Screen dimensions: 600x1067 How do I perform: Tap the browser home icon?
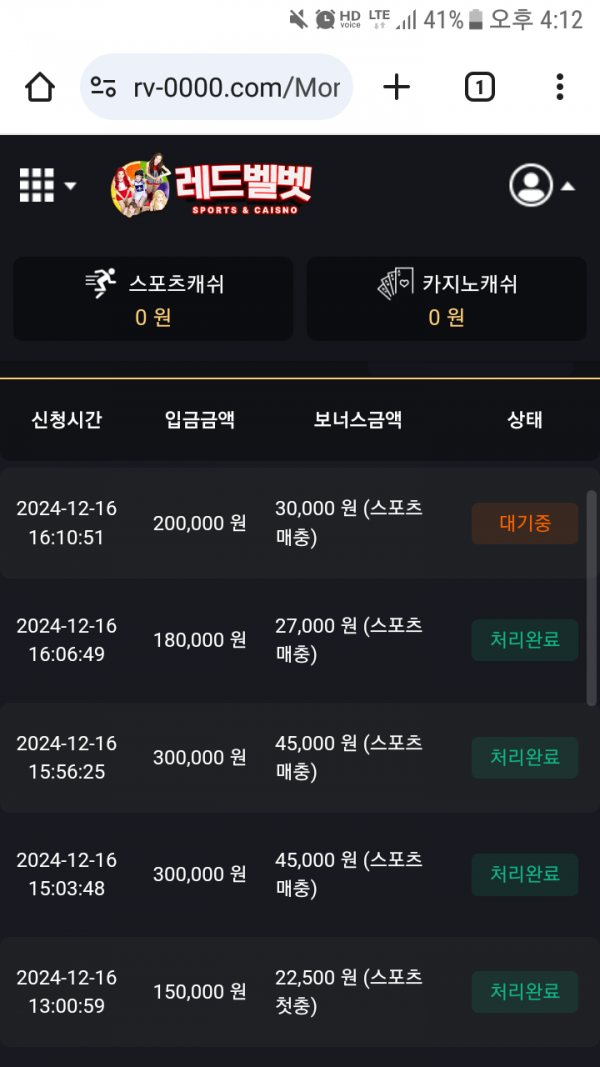coord(40,88)
